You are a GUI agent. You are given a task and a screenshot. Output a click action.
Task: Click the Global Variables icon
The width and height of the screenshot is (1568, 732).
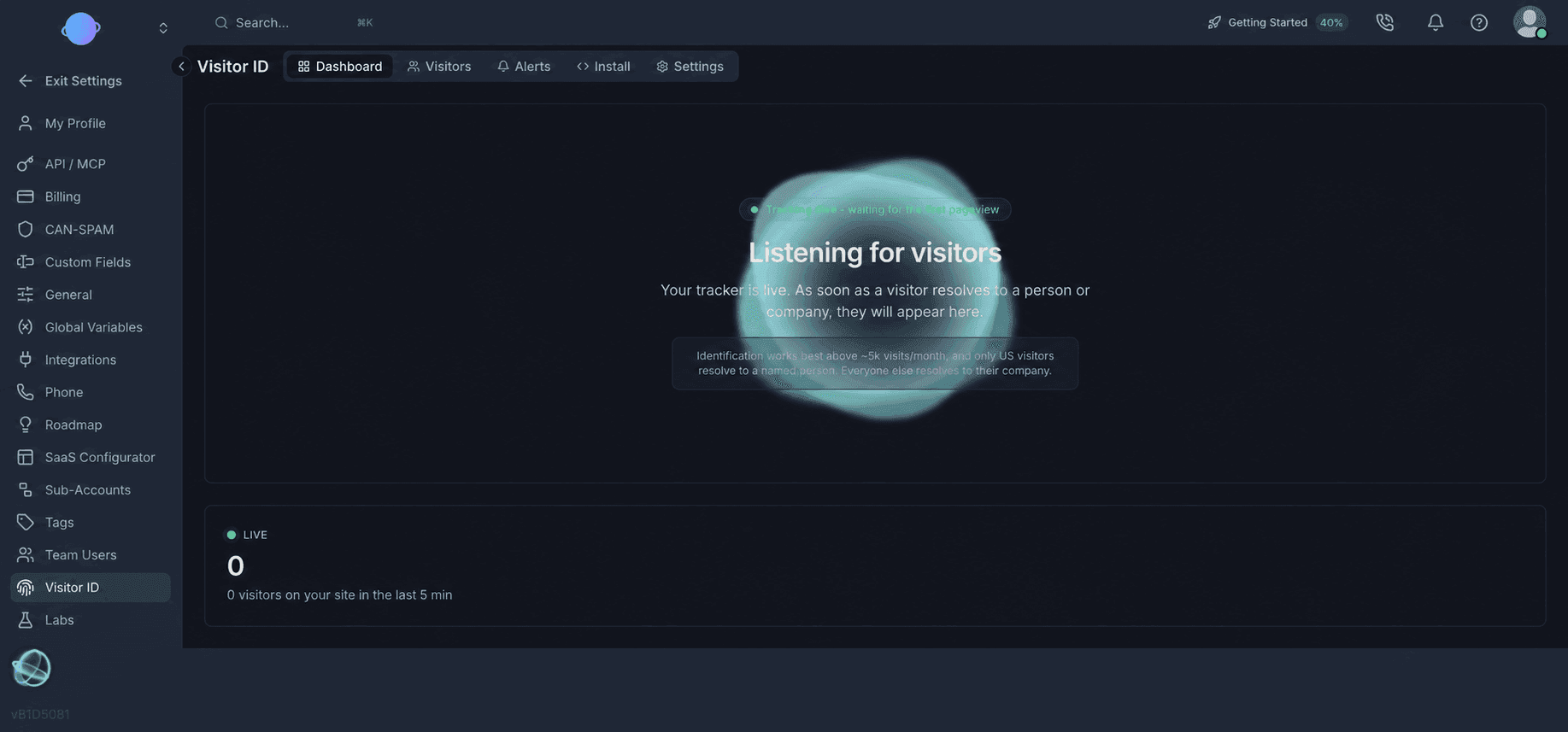click(x=26, y=327)
